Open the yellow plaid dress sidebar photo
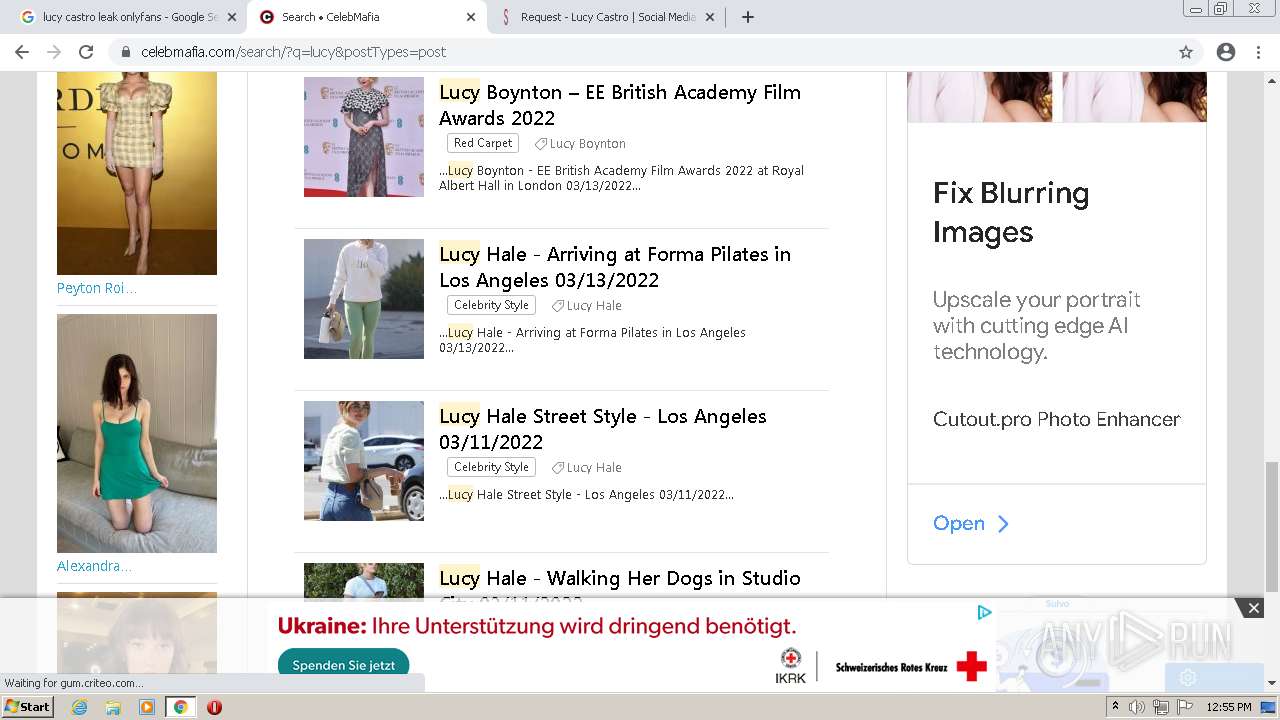The image size is (1280, 720). [x=137, y=173]
